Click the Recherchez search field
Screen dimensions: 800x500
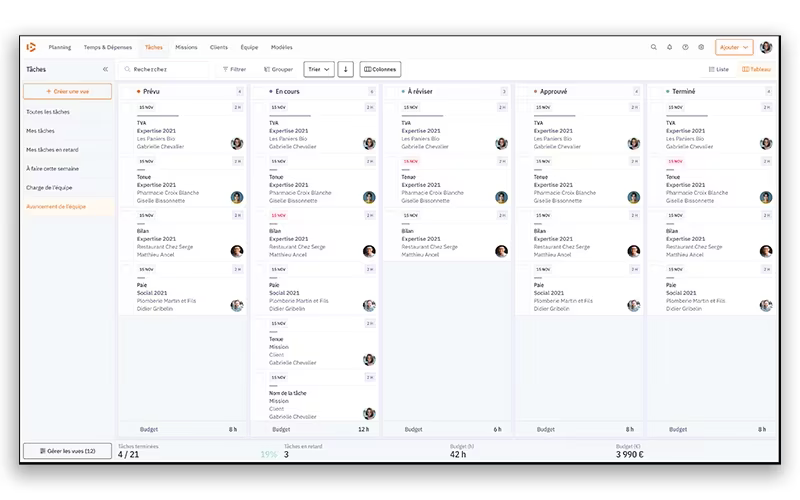(164, 69)
